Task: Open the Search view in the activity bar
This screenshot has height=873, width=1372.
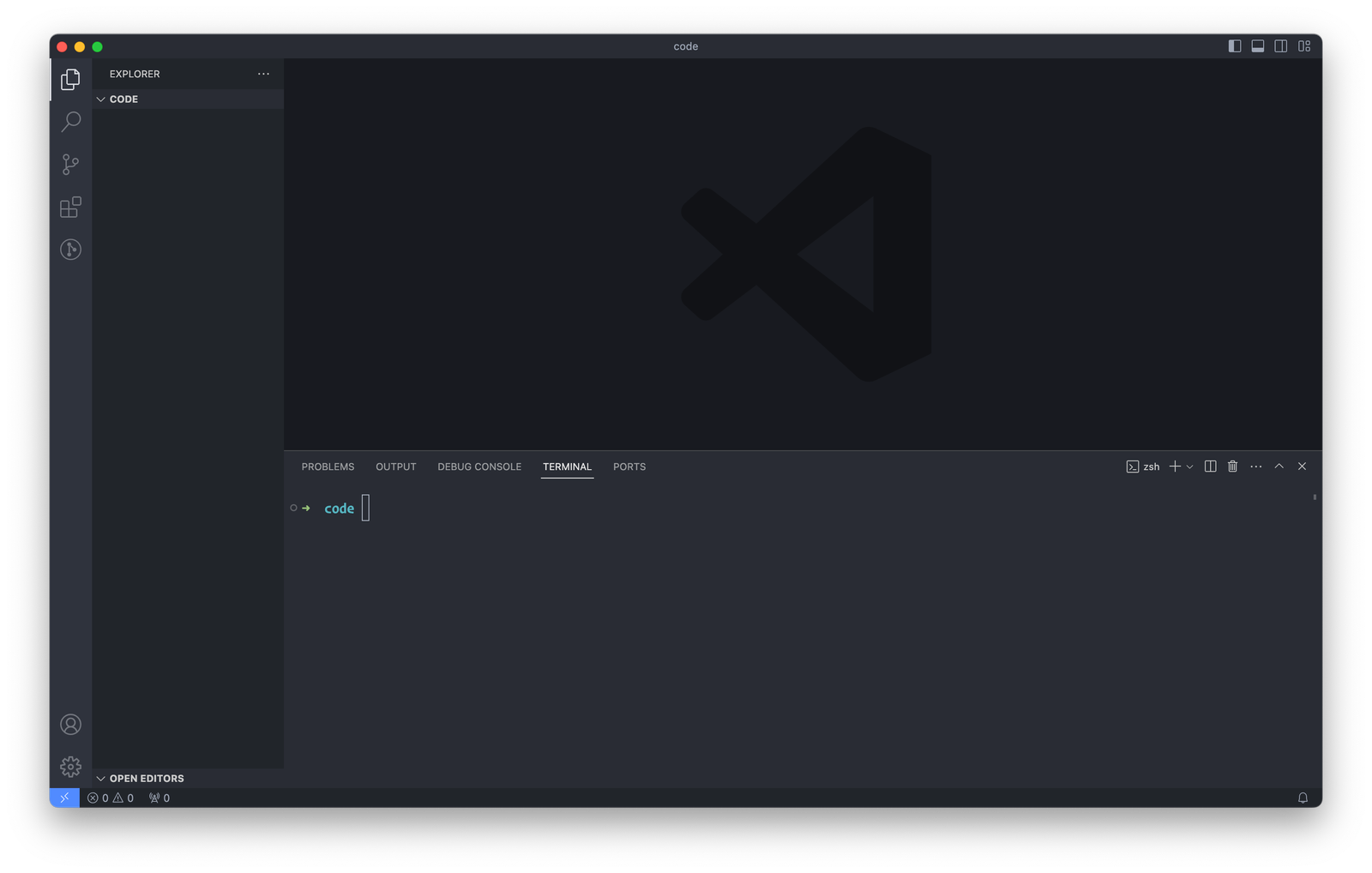Action: pos(70,121)
